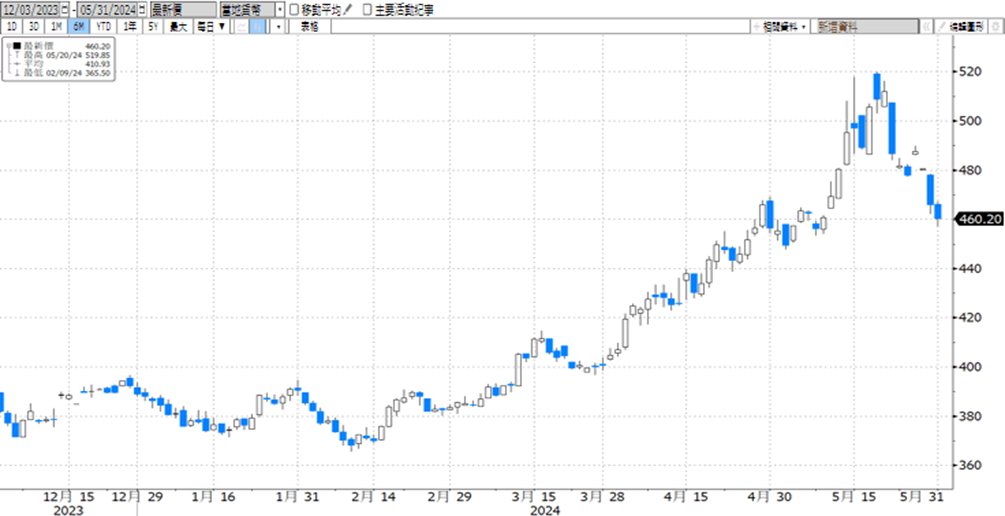
Task: Click the 400 y-axis label
Action: click(970, 367)
